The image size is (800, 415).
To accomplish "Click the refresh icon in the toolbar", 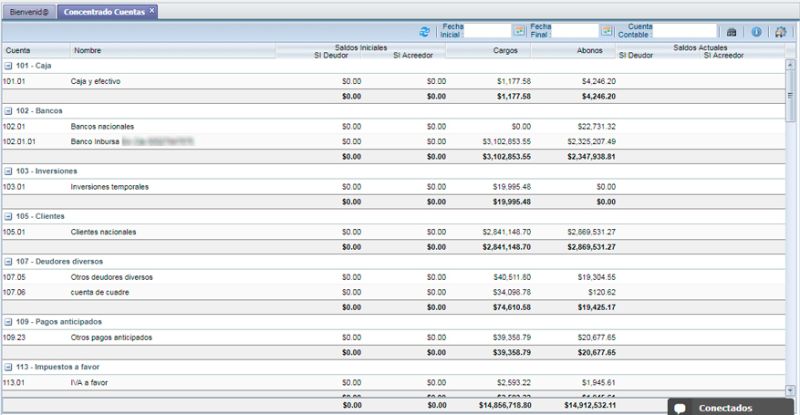I will 425,32.
